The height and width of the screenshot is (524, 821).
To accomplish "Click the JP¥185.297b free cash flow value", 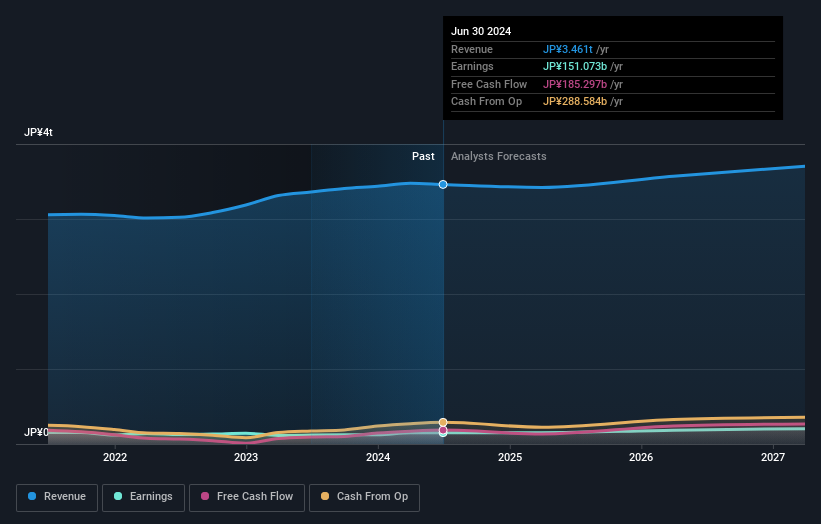I will [575, 84].
